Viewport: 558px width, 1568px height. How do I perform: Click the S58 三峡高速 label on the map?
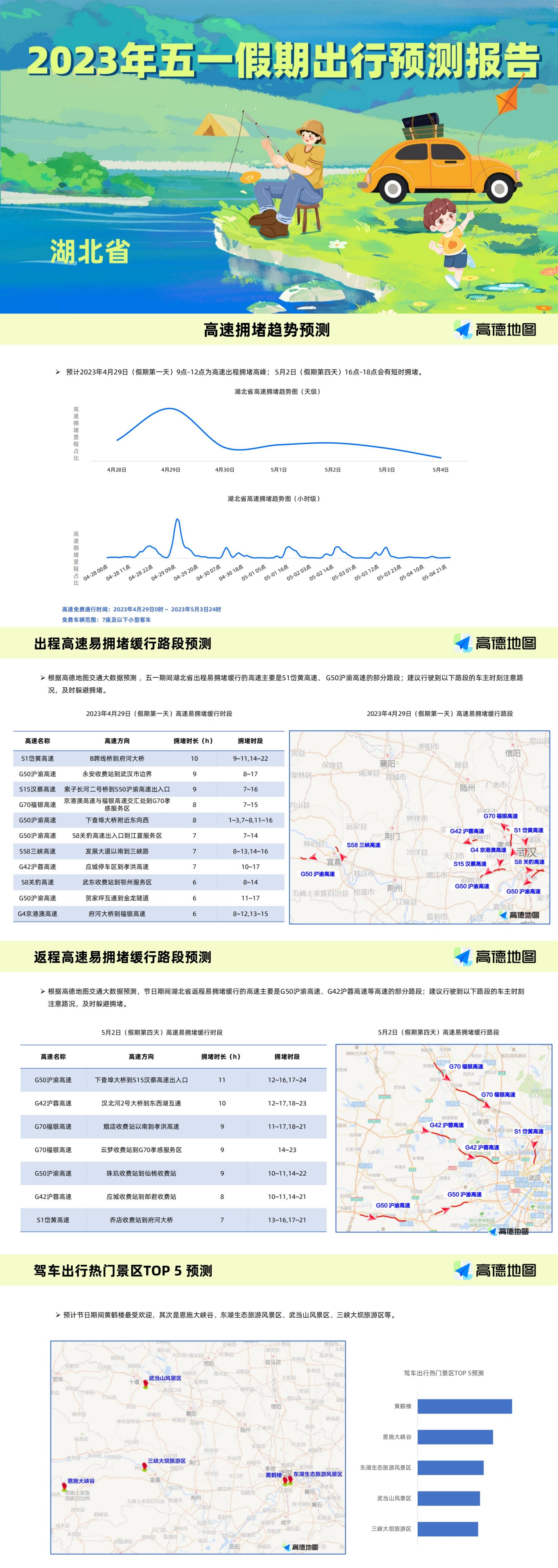click(364, 845)
